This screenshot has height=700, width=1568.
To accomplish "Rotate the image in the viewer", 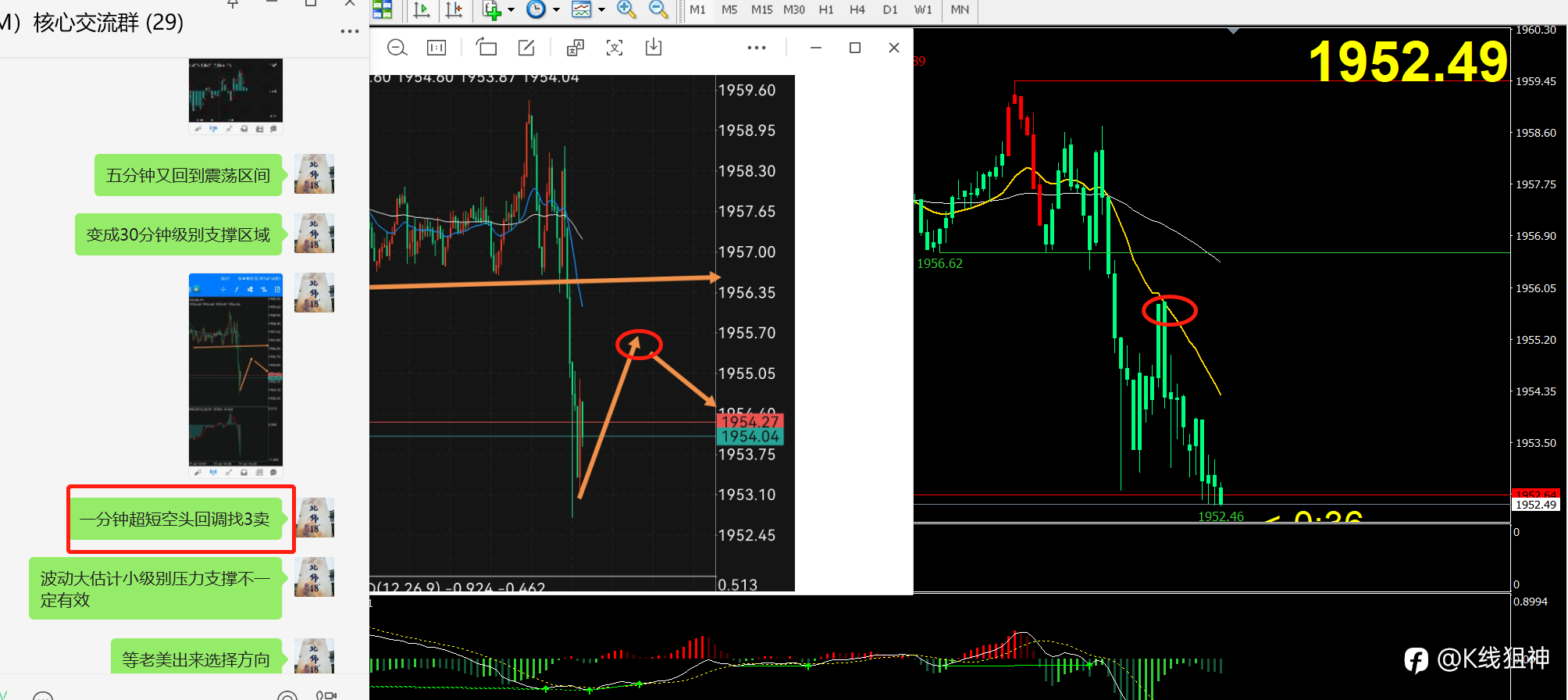I will pyautogui.click(x=486, y=48).
